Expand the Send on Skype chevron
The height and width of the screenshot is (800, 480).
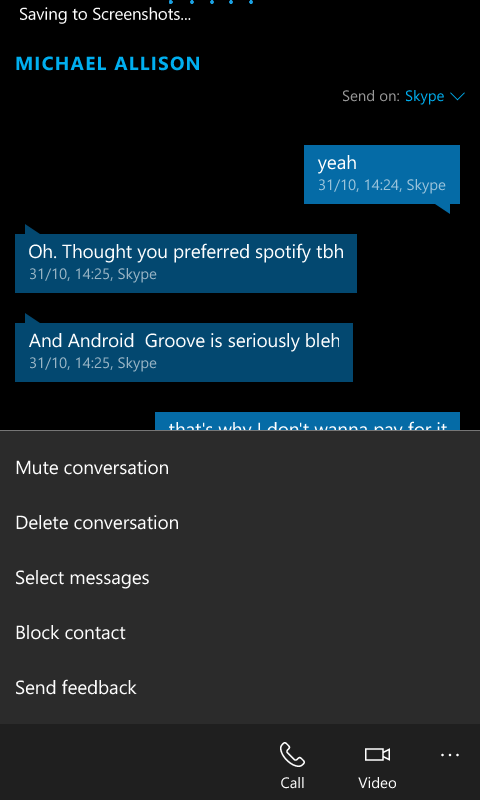pyautogui.click(x=458, y=96)
